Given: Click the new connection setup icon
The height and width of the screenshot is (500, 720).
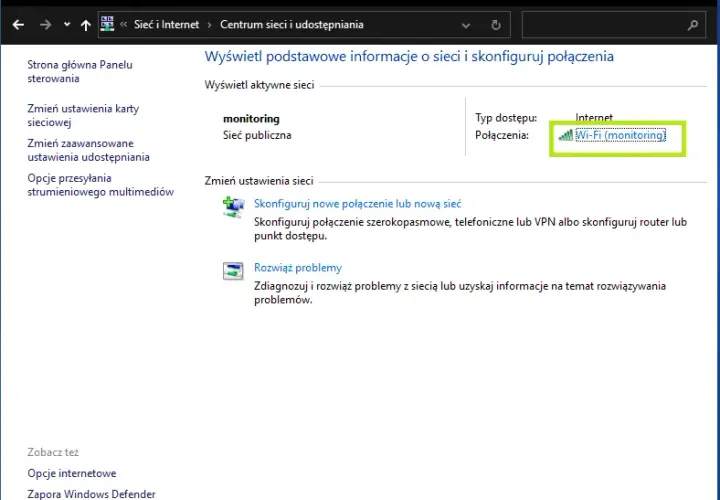Looking at the screenshot, I should 233,207.
